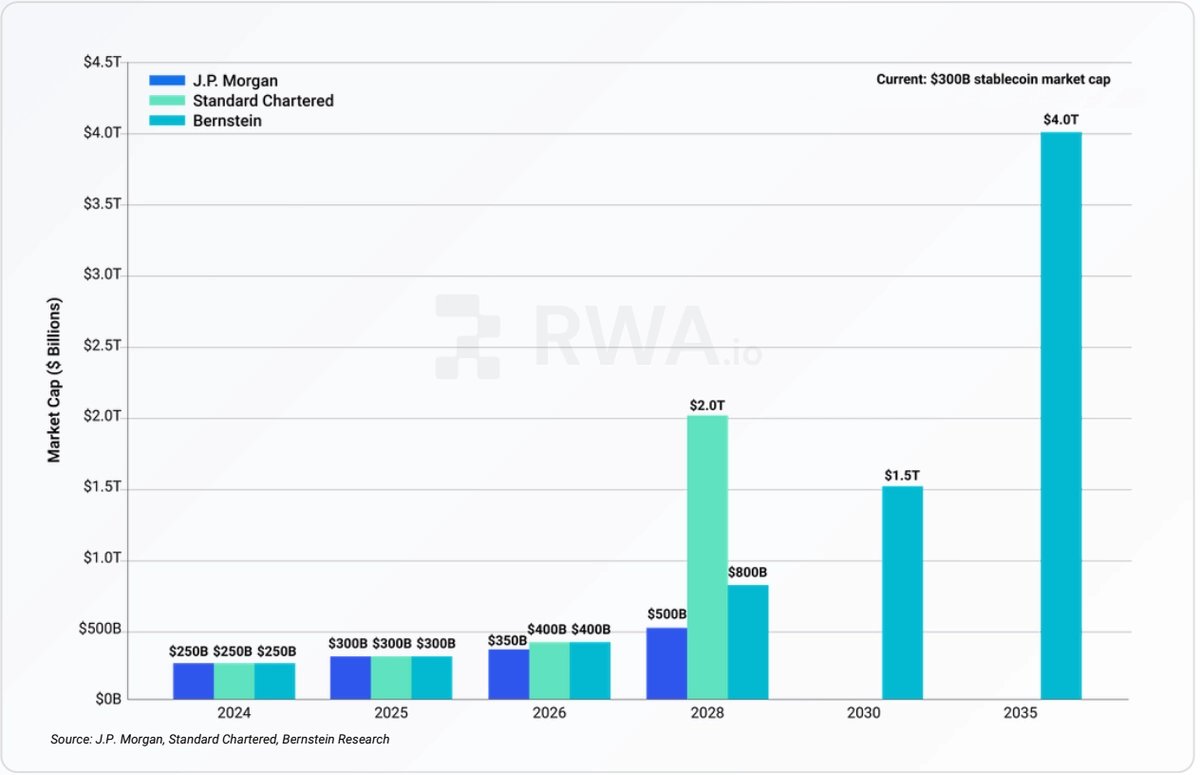Click the 2035 x-axis label
Image resolution: width=1200 pixels, height=775 pixels.
coord(1022,714)
